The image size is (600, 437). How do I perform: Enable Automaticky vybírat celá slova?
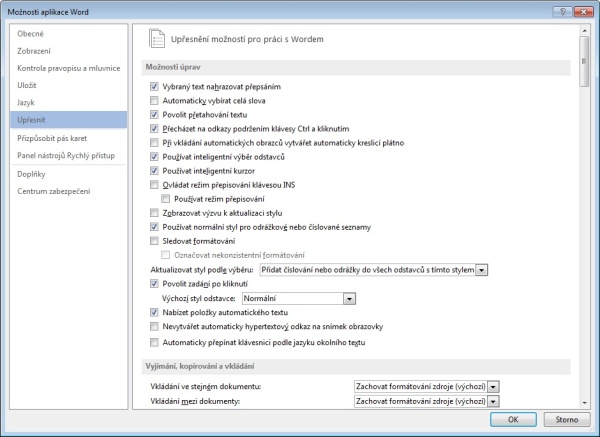click(x=154, y=101)
